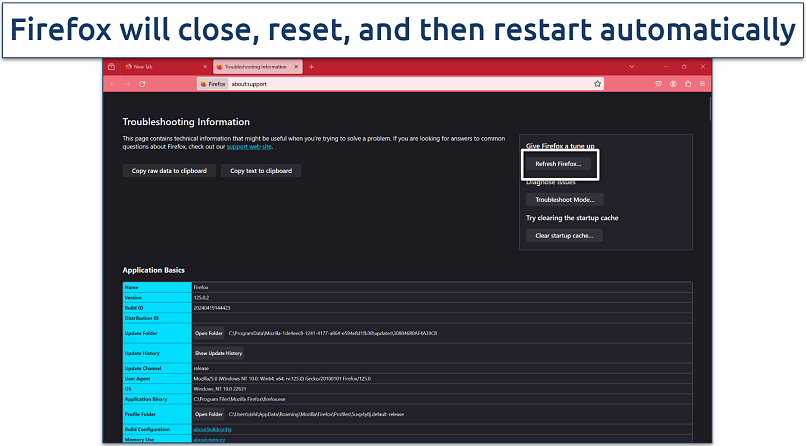The width and height of the screenshot is (806, 446).
Task: Open a new tab with the plus button
Action: (311, 67)
